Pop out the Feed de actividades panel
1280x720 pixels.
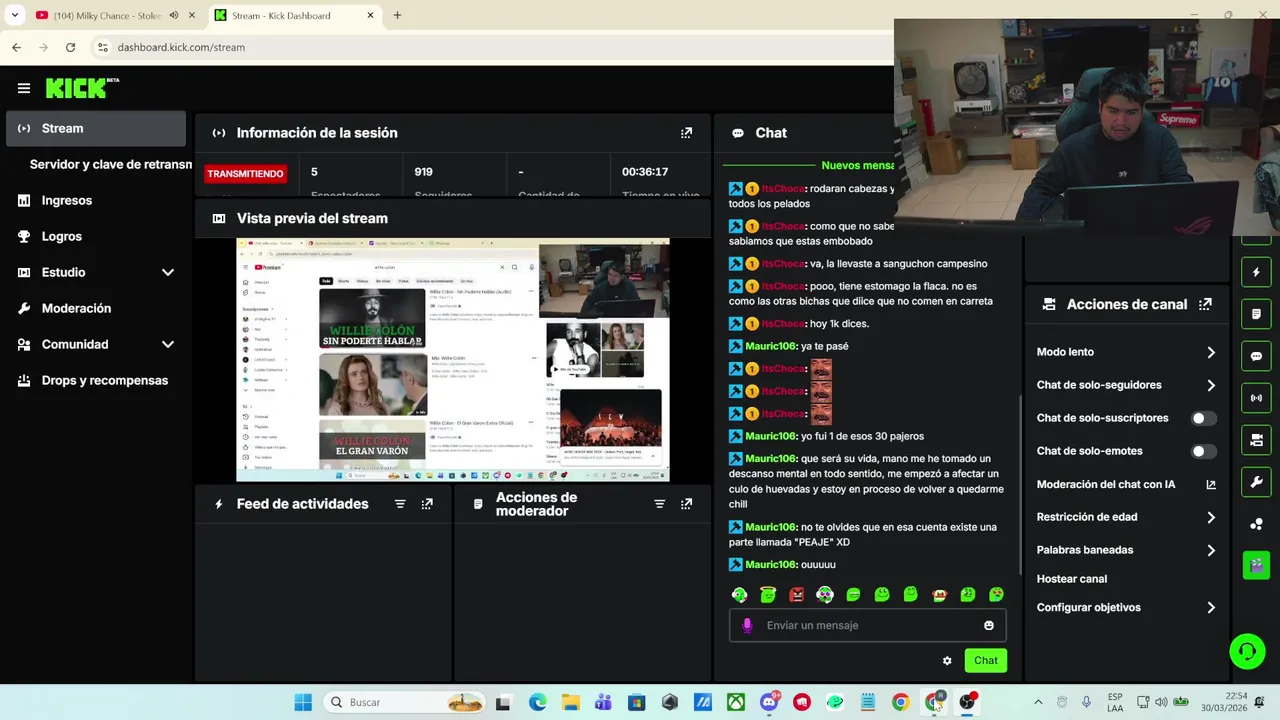[x=427, y=504]
